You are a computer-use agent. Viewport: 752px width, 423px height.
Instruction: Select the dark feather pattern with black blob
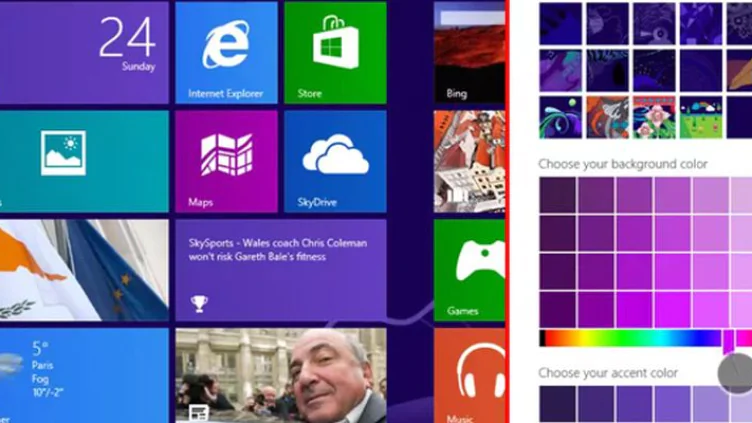608,70
